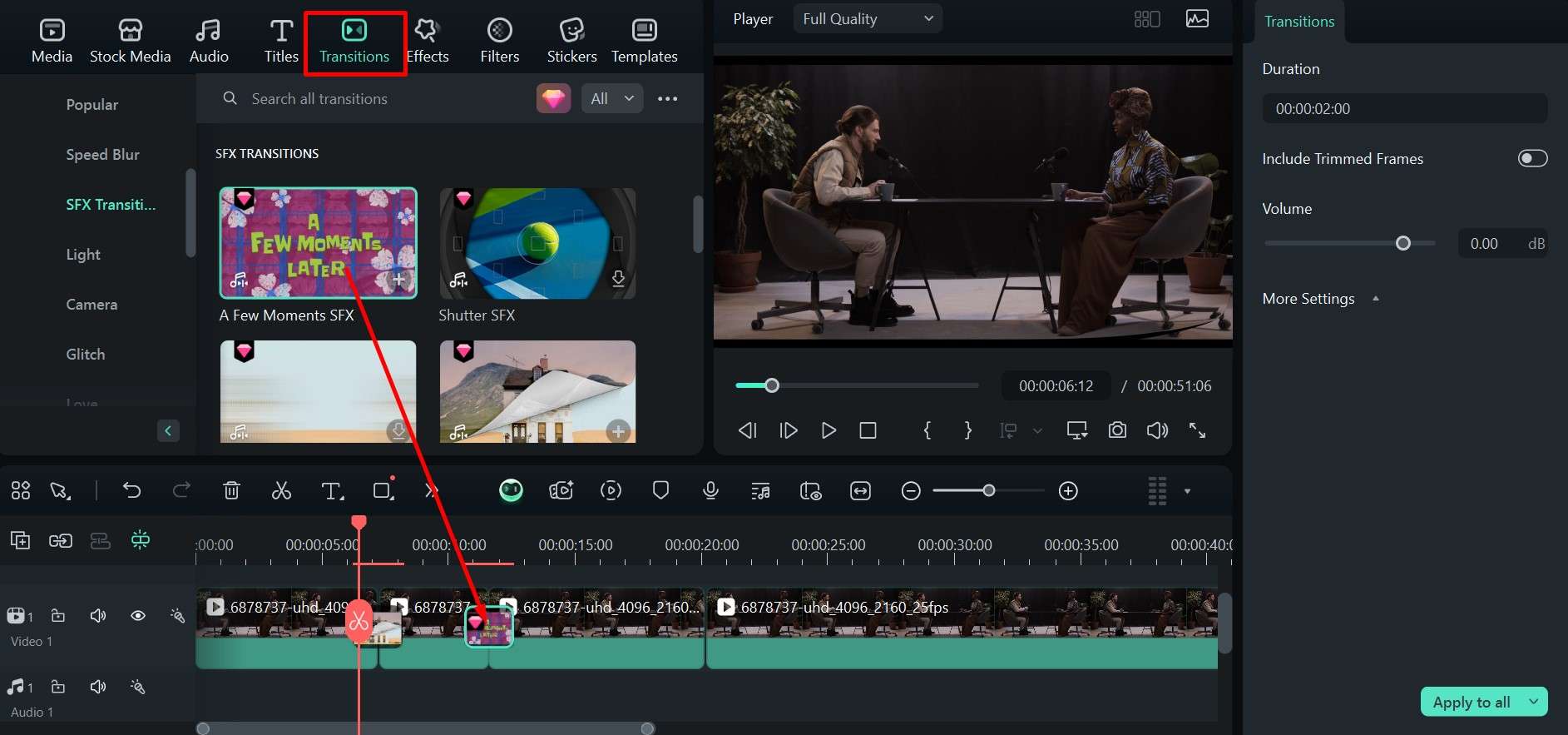Viewport: 1568px width, 735px height.
Task: Zoom out the timeline with minus icon
Action: point(911,491)
